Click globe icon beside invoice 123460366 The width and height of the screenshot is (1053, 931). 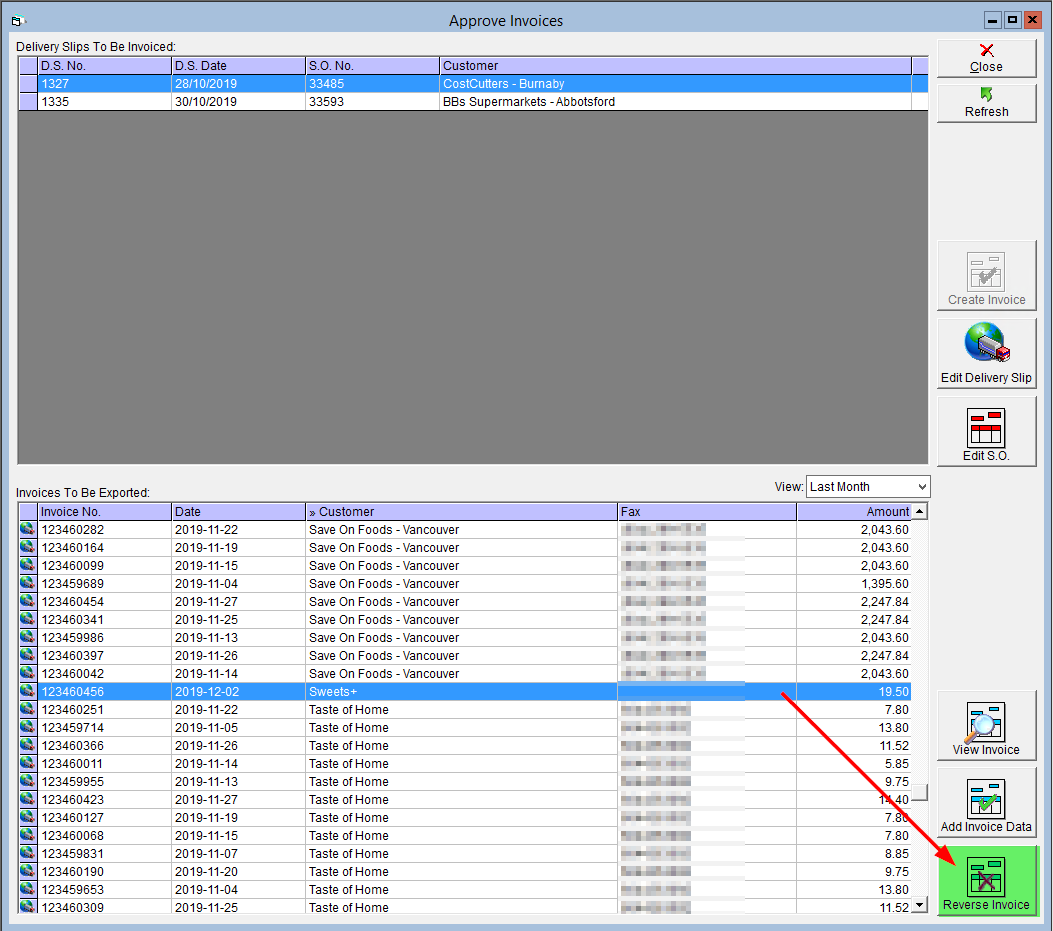[28, 746]
